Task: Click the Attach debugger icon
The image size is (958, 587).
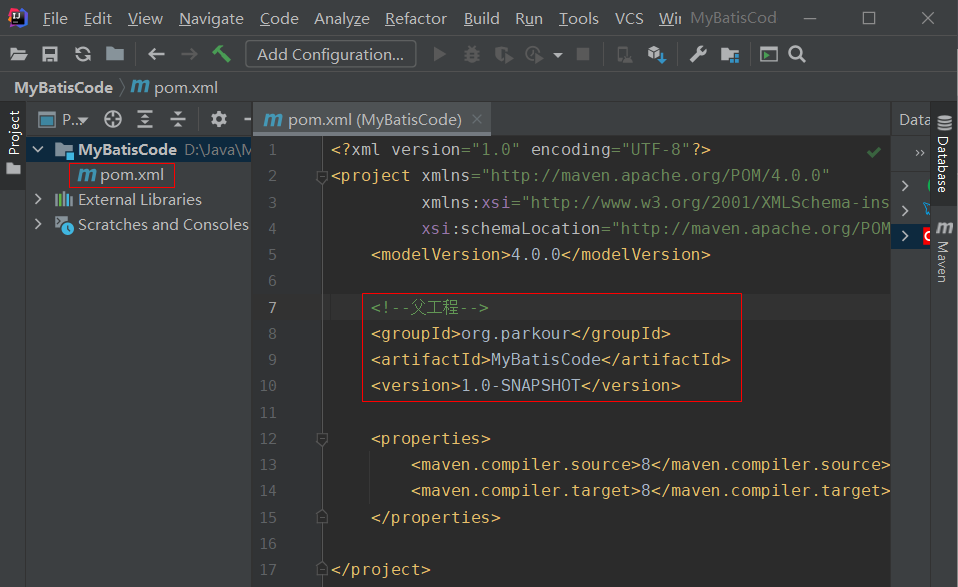Action: click(x=624, y=55)
